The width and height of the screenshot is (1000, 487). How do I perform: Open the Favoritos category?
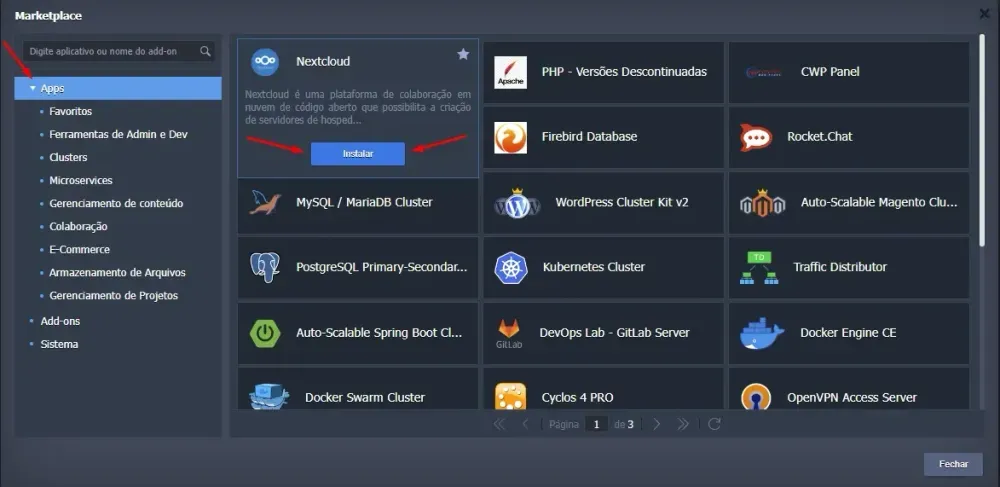[71, 112]
